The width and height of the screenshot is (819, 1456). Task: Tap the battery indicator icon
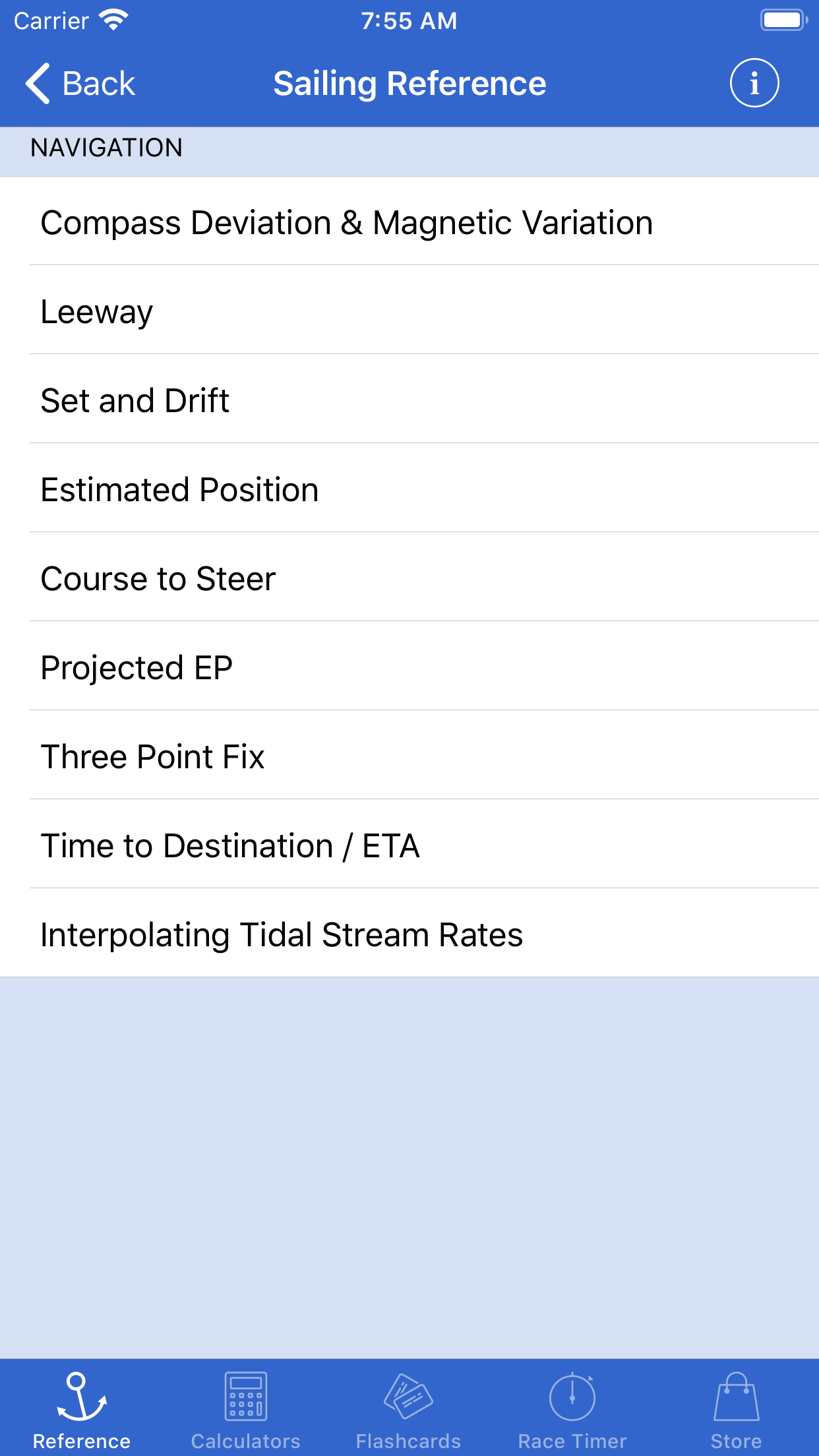point(783,20)
